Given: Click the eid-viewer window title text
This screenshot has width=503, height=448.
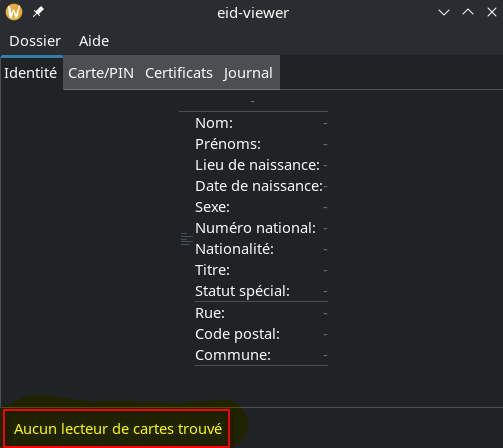Looking at the screenshot, I should pos(253,13).
